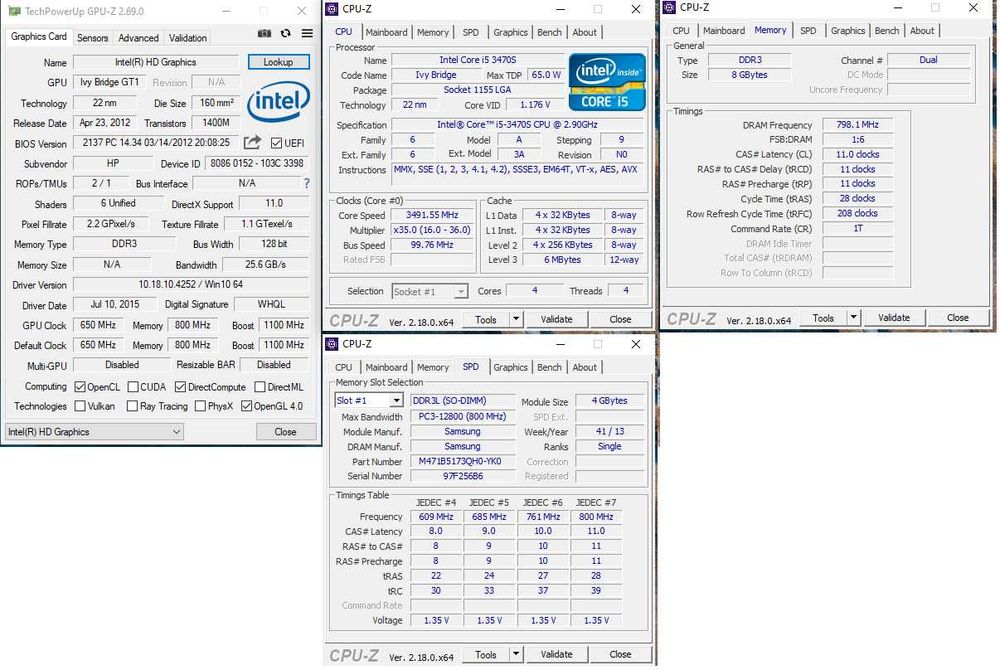Click the Specification field i5-3470S CPU
Viewport: 1000px width, 670px height.
pos(517,125)
